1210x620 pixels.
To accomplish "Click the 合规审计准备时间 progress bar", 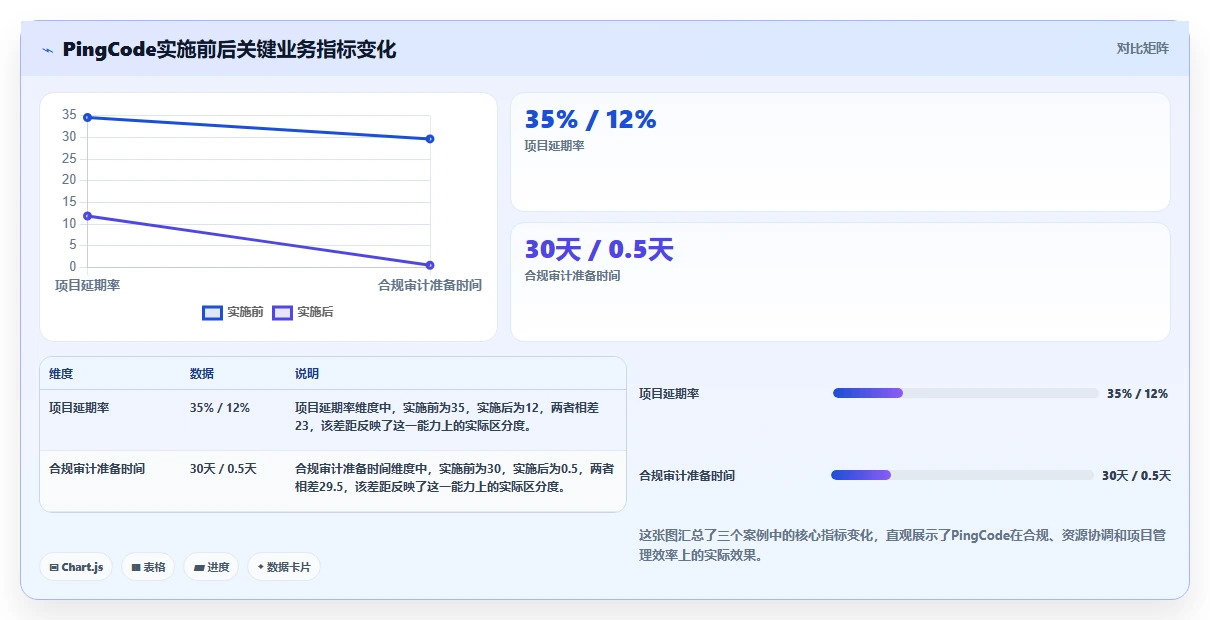I will 962,475.
